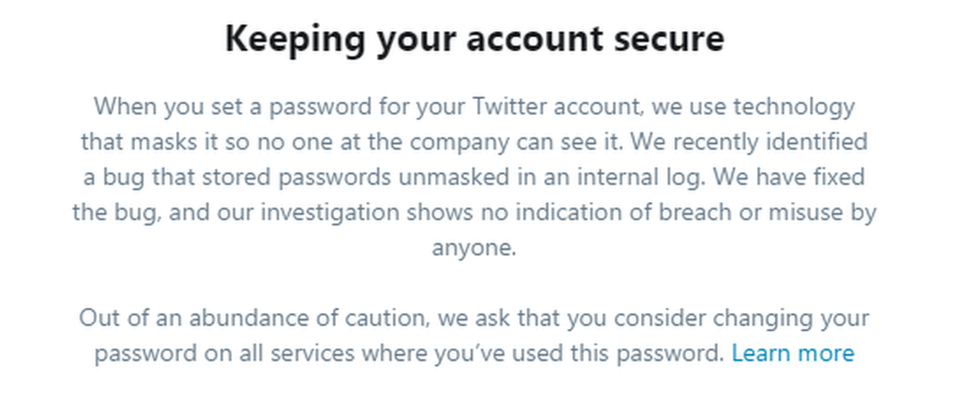Click the word 'anyone.' on its own line
The image size is (976, 400).
tap(474, 249)
